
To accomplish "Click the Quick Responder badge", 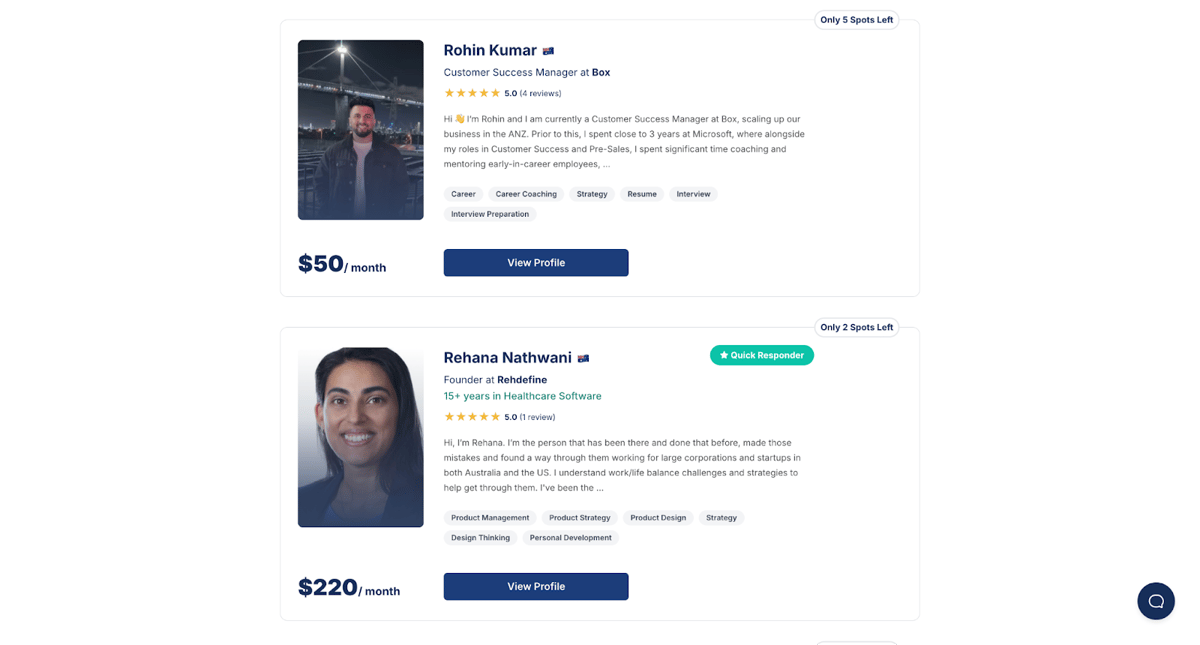I will pos(762,355).
